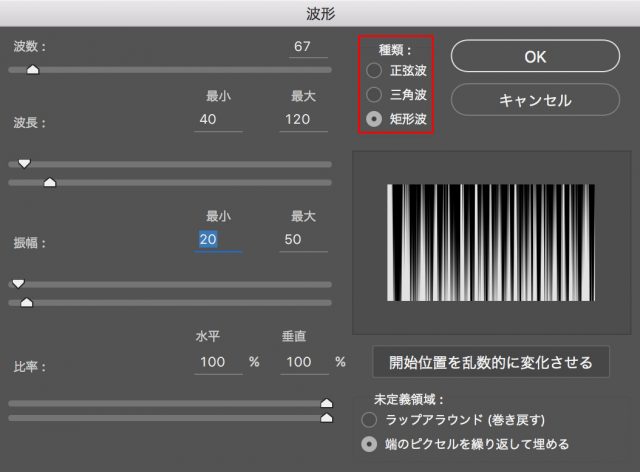Click the 波長 maximum slider handle
640x472 pixels.
tap(50, 182)
